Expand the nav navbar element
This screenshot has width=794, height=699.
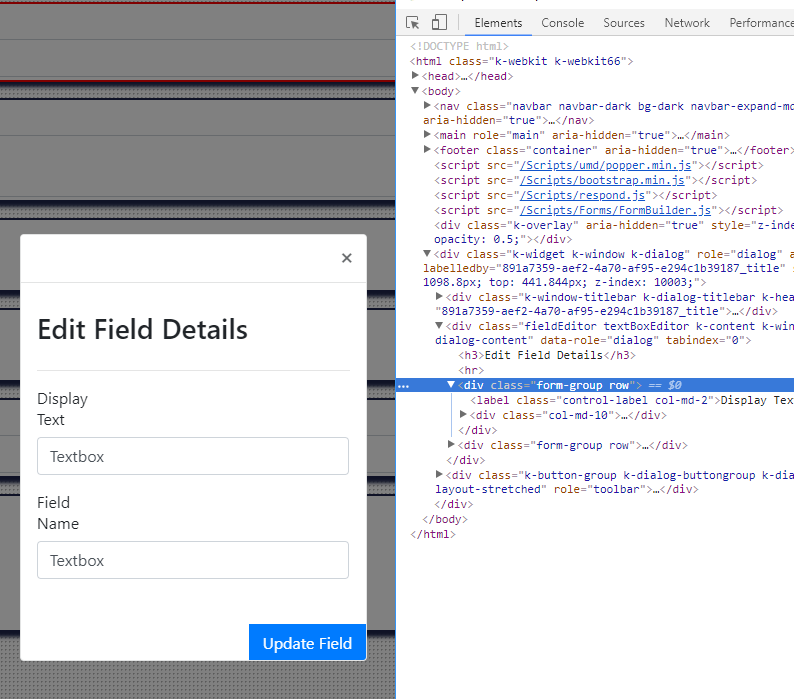[427, 105]
